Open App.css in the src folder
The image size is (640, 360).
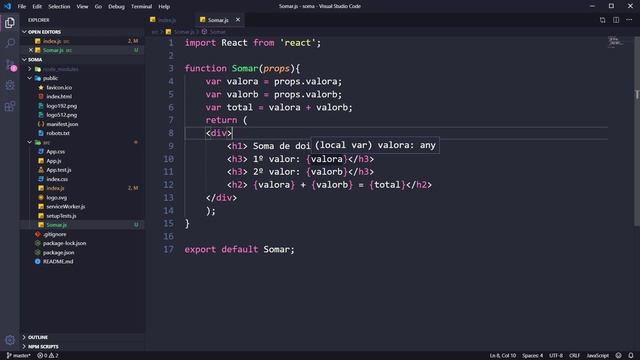coord(82,151)
